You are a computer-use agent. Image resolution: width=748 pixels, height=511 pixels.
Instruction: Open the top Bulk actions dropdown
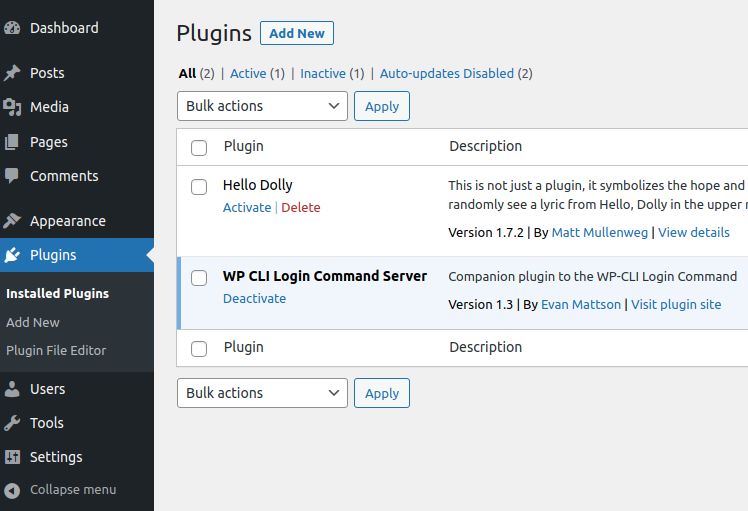click(x=262, y=106)
